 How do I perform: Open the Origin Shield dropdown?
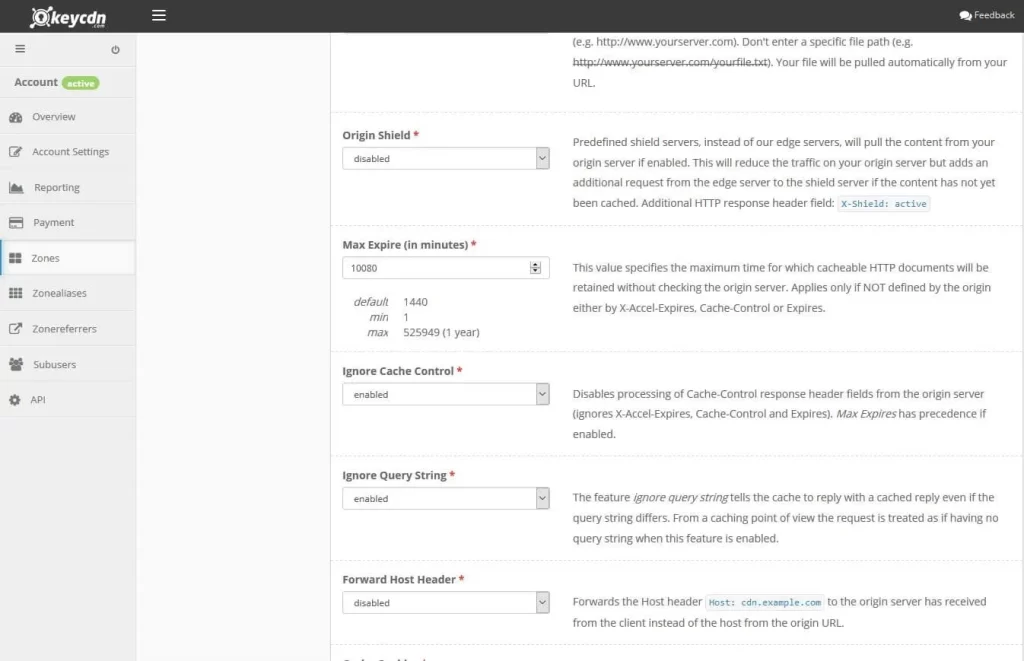point(445,158)
